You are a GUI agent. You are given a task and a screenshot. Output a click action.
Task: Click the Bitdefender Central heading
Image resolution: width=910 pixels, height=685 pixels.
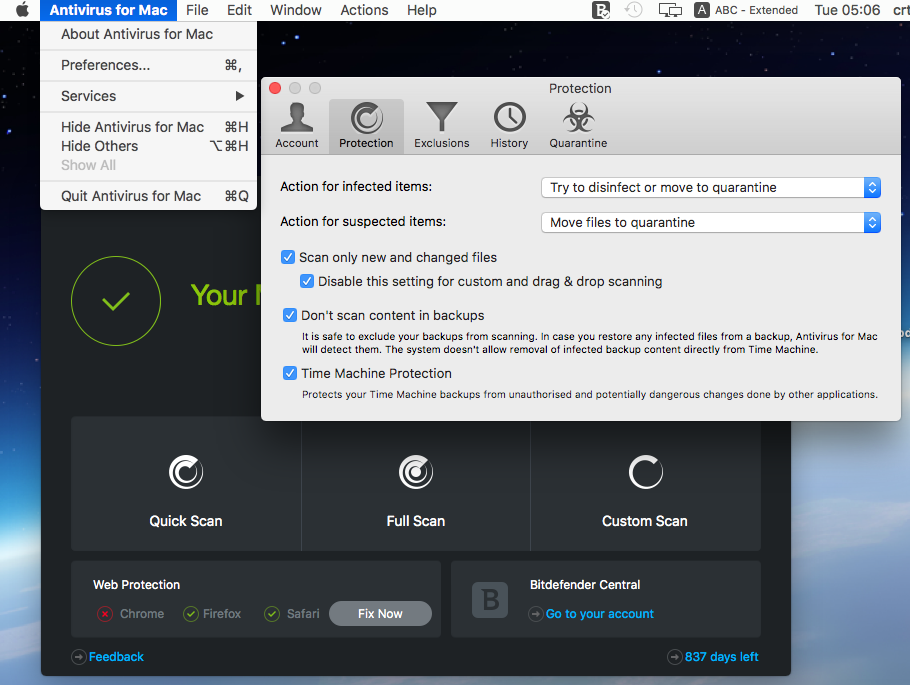585,585
